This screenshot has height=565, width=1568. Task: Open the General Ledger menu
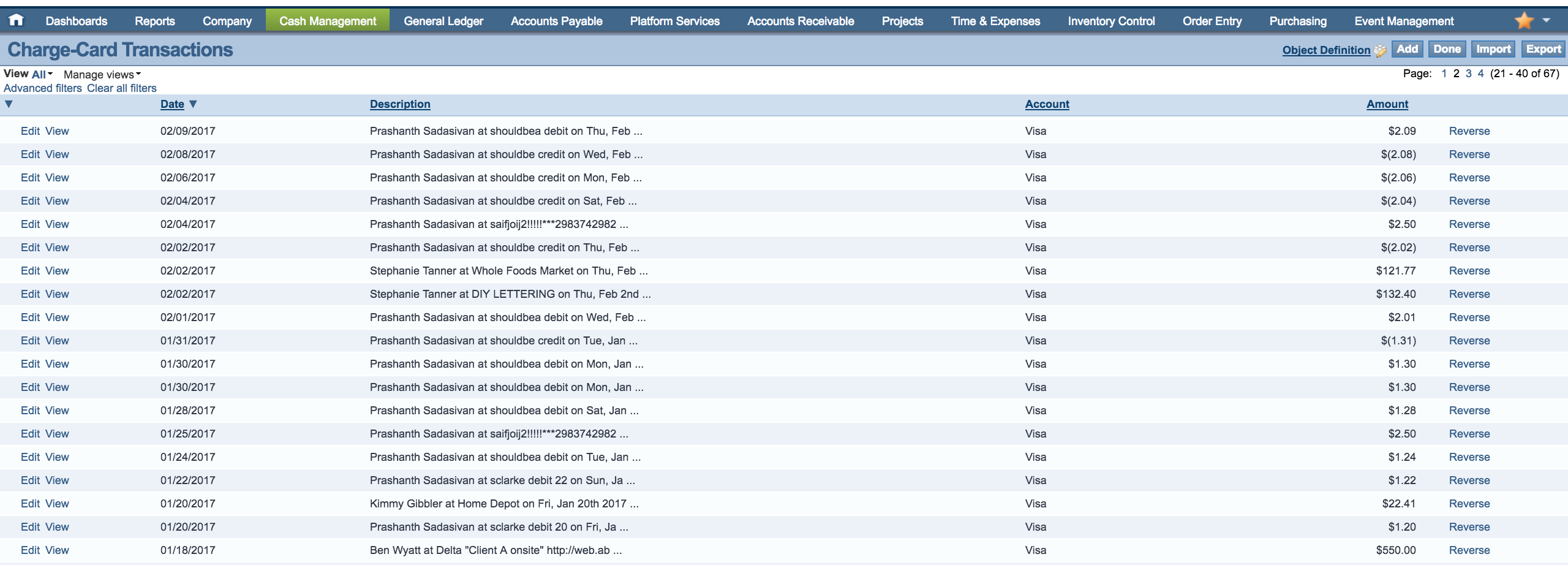[x=443, y=21]
